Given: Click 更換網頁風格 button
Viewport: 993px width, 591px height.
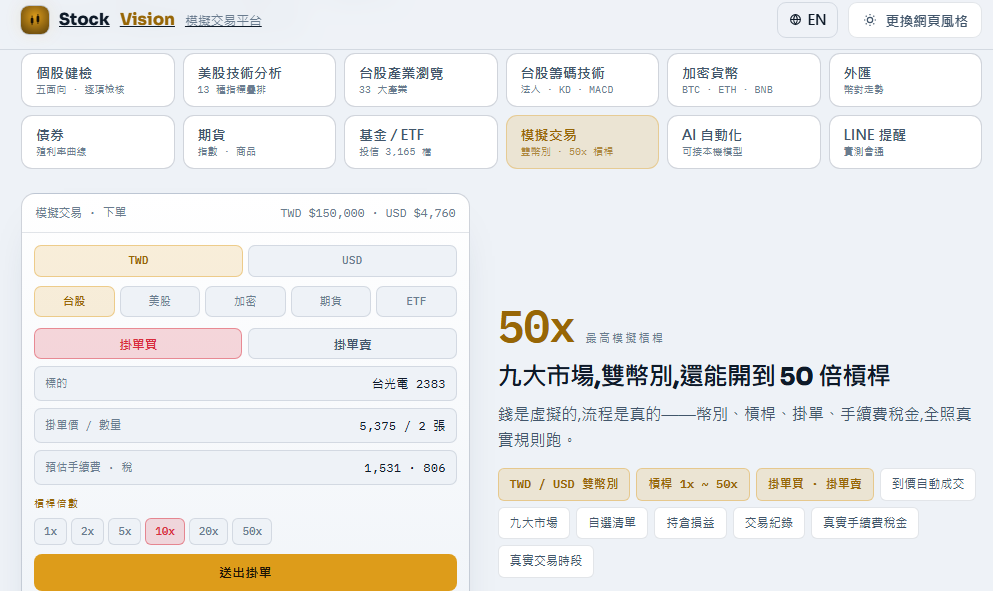Looking at the screenshot, I should 914,20.
